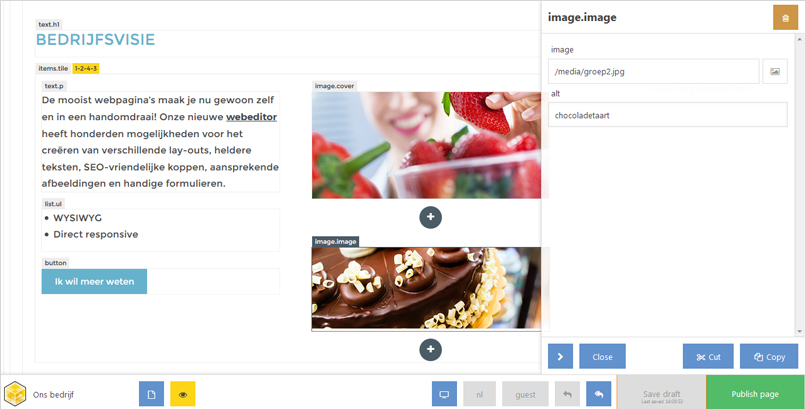Click the blue undo-all arrow icon
This screenshot has height=410, width=806.
point(599,394)
